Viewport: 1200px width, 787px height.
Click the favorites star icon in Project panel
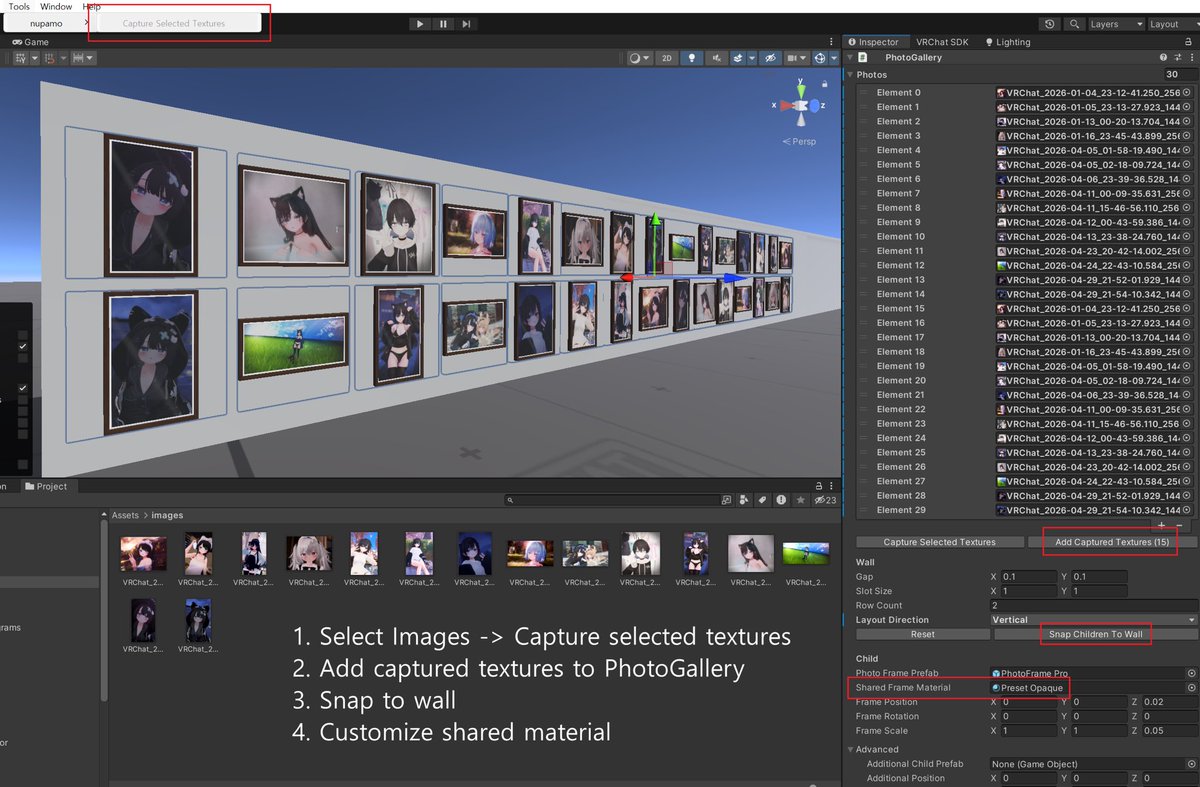[799, 499]
